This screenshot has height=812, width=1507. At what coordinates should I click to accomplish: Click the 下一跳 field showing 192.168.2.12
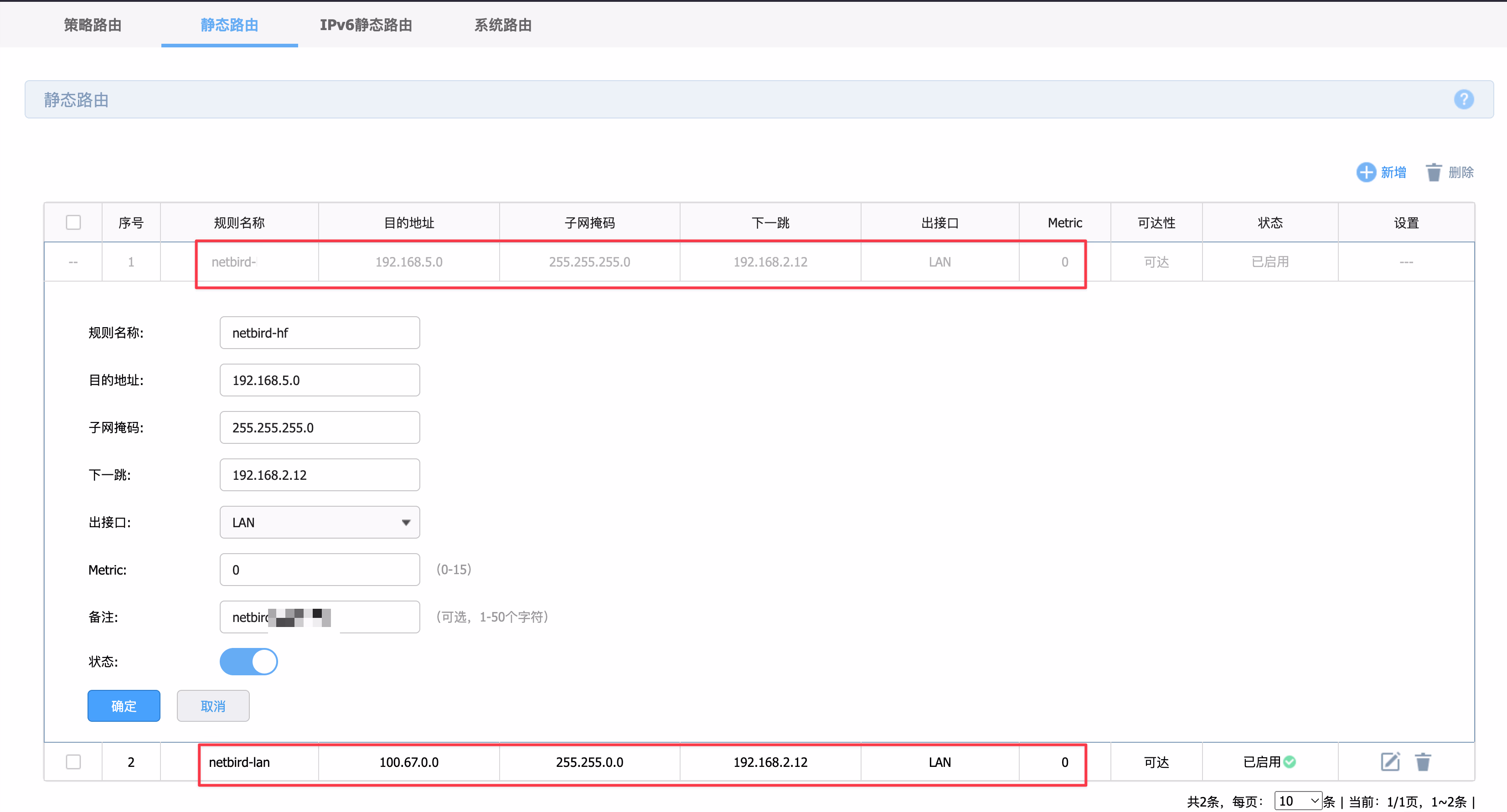pyautogui.click(x=320, y=475)
